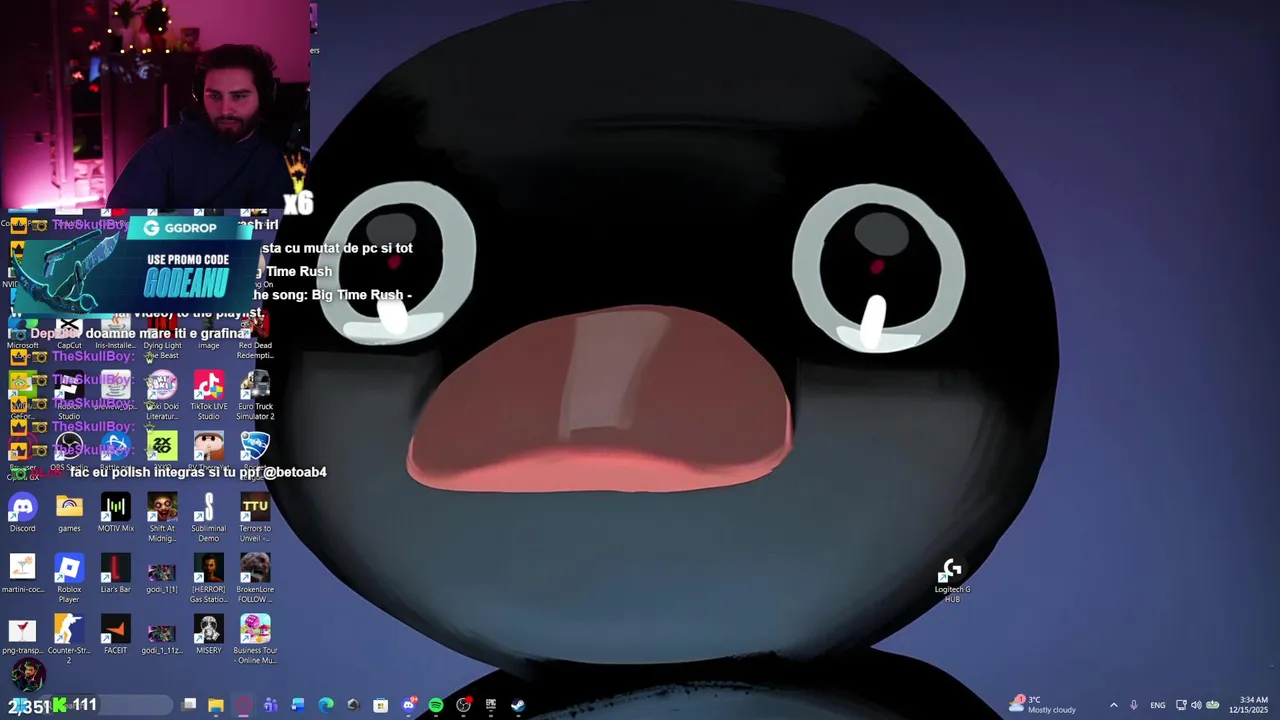Open volume control tray icon

pos(1197,705)
